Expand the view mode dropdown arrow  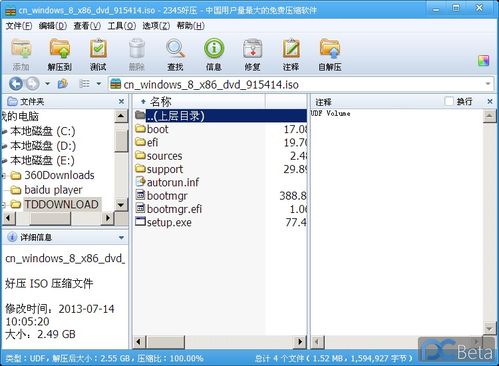coord(99,84)
